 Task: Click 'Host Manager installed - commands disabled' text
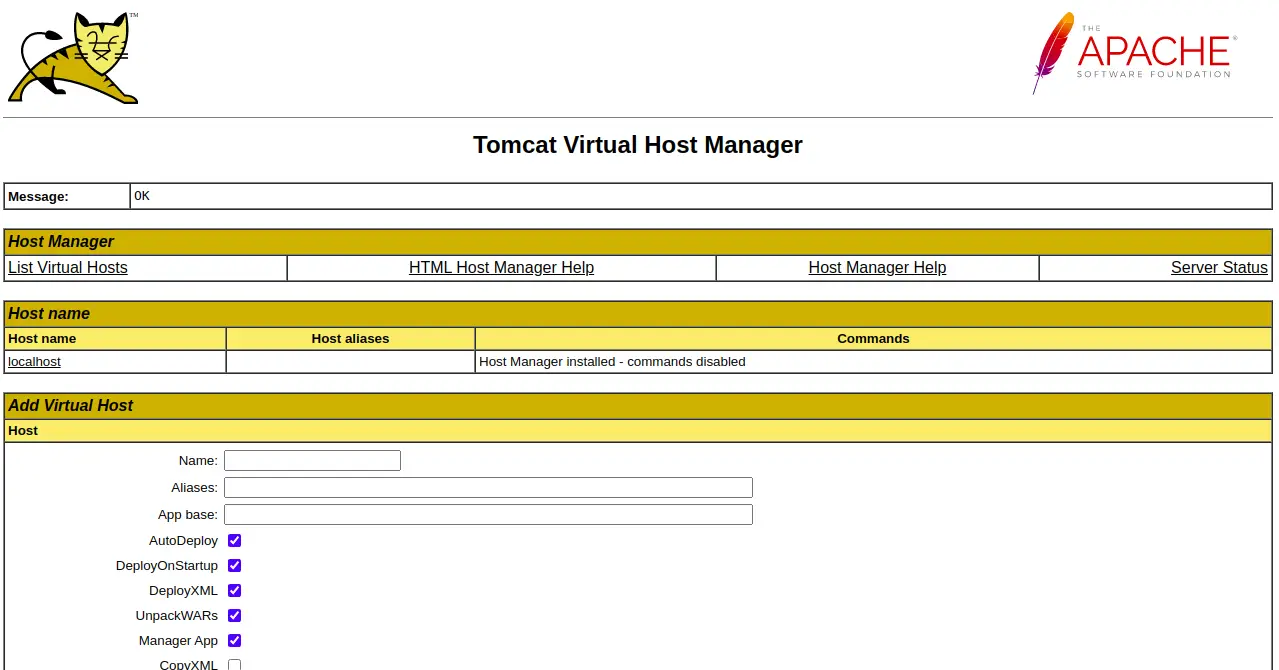point(612,362)
